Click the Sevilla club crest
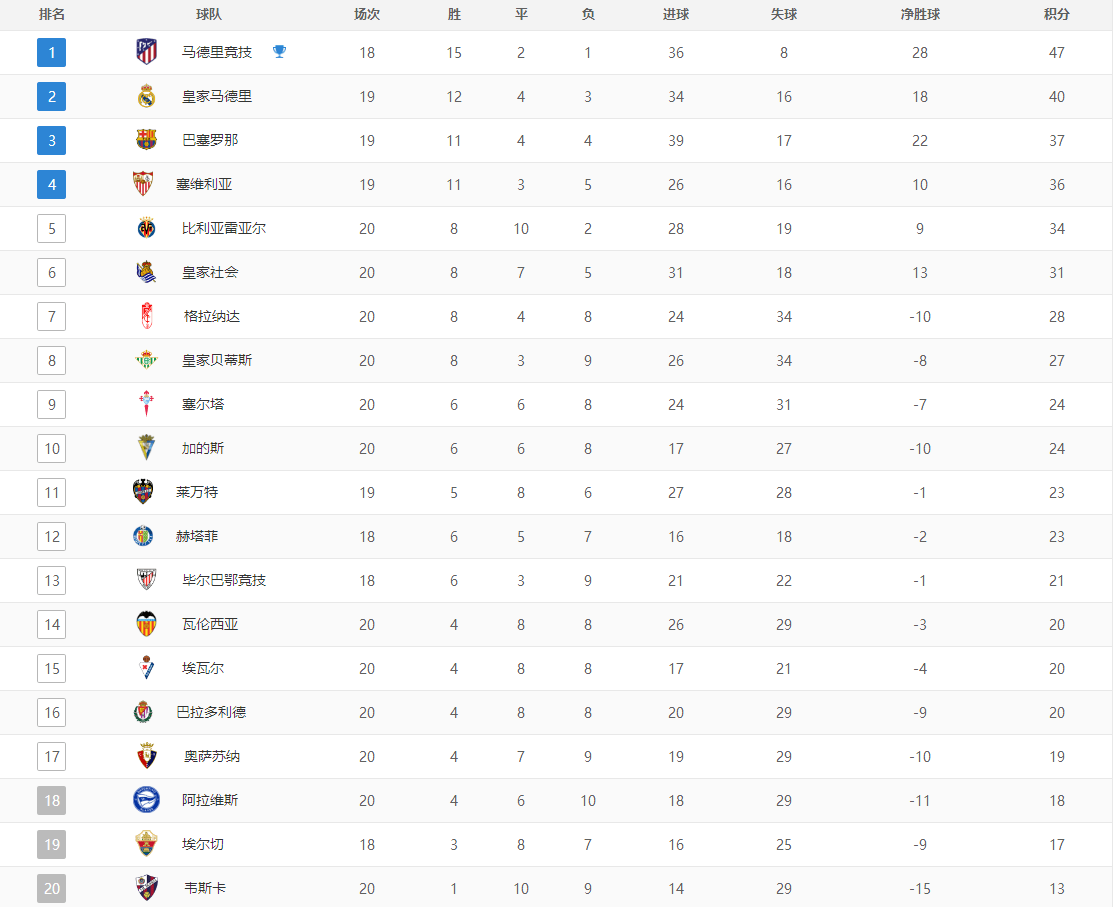The height and width of the screenshot is (907, 1113). pos(143,184)
